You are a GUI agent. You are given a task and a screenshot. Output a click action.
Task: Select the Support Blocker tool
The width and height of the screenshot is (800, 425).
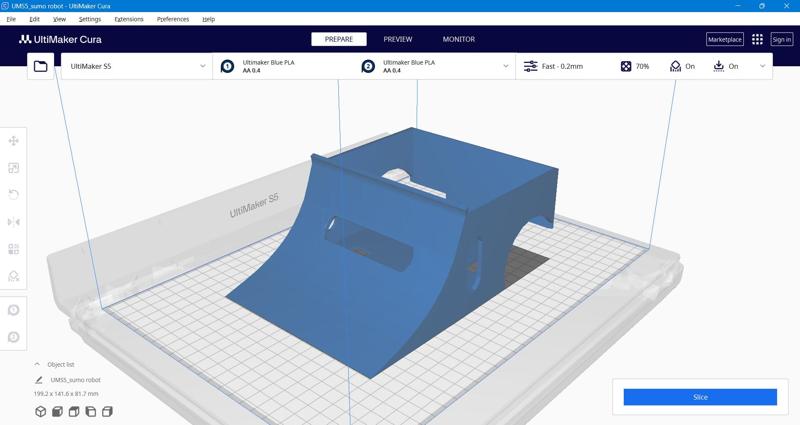pos(14,276)
